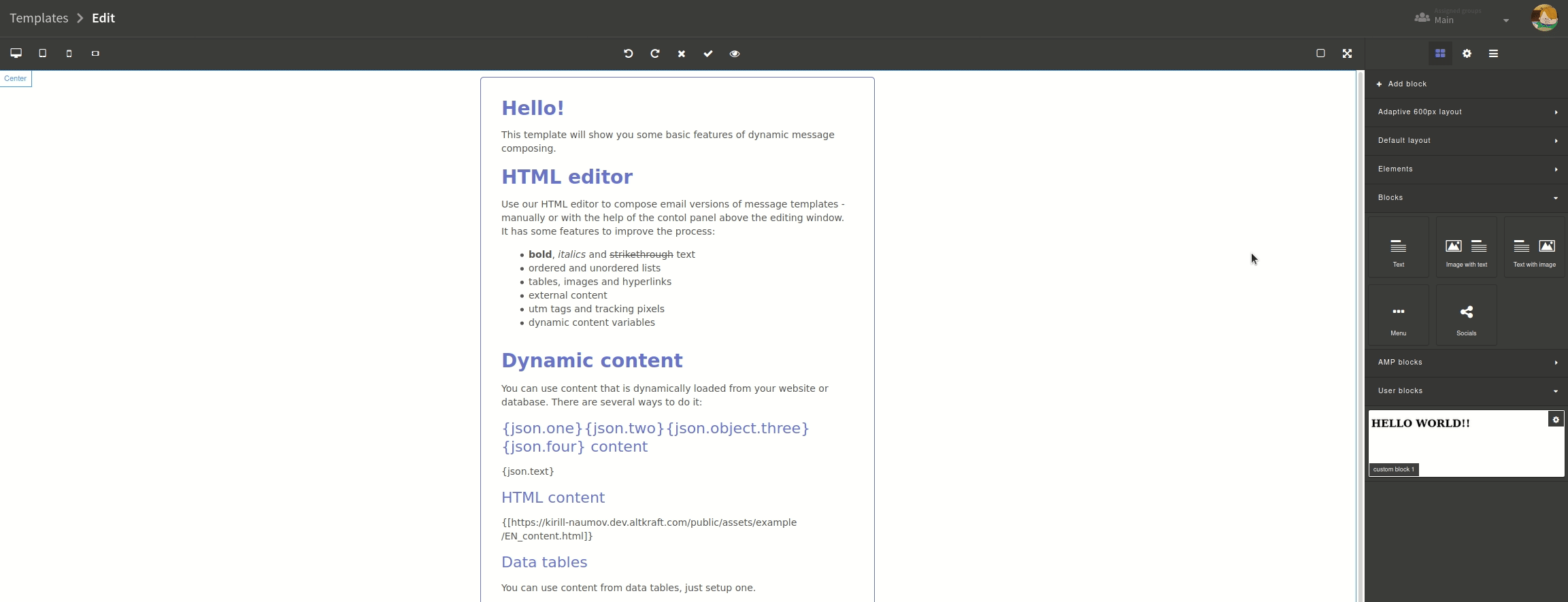Click 'tables, images and hyperlinks' item
This screenshot has width=1568, height=602.
point(600,282)
